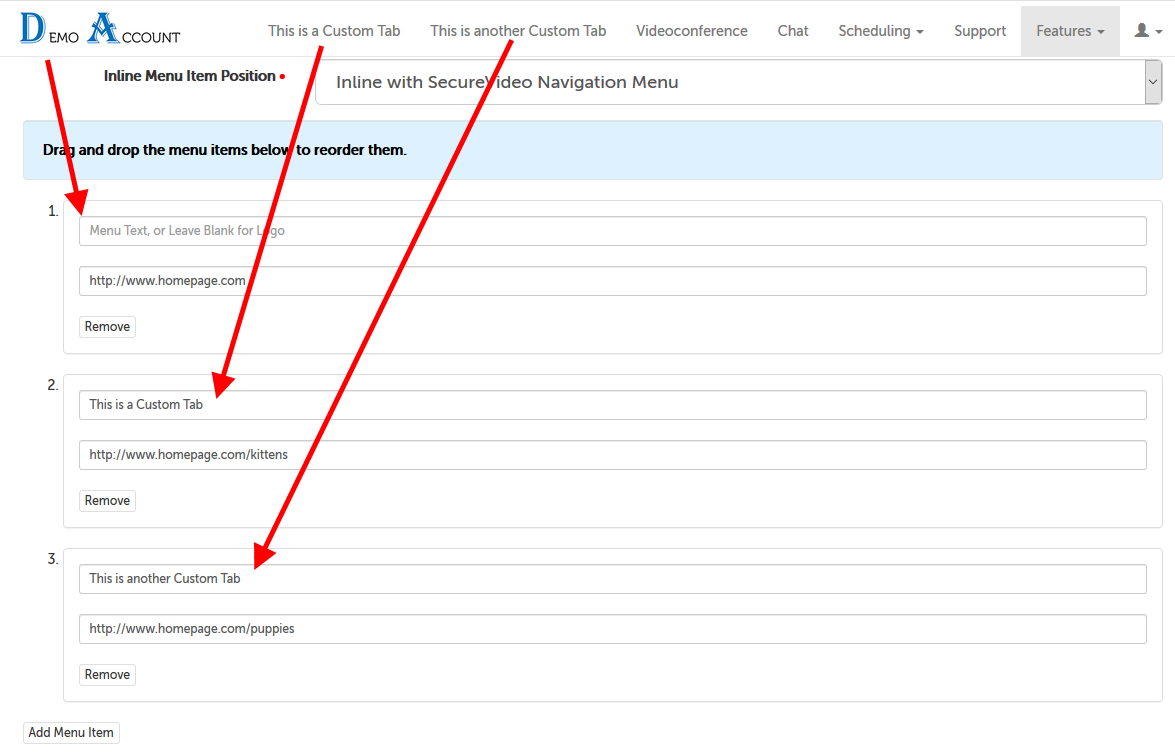This screenshot has height=753, width=1175.
Task: Click the Demo Account logo
Action: point(100,28)
